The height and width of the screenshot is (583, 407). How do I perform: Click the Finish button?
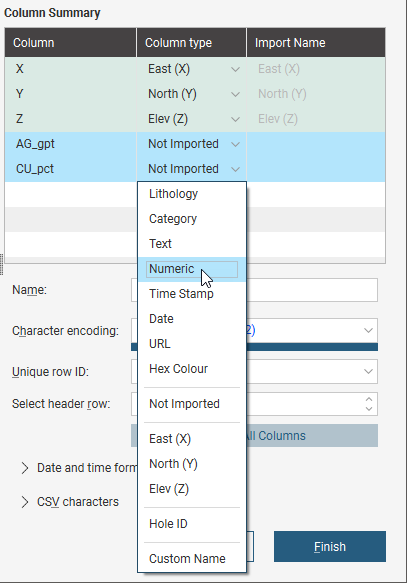pyautogui.click(x=330, y=547)
